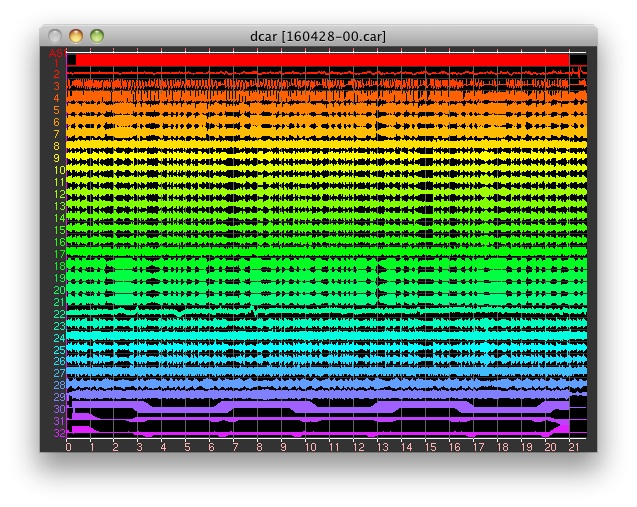
Task: Pick channel label 16
Action: [60, 242]
